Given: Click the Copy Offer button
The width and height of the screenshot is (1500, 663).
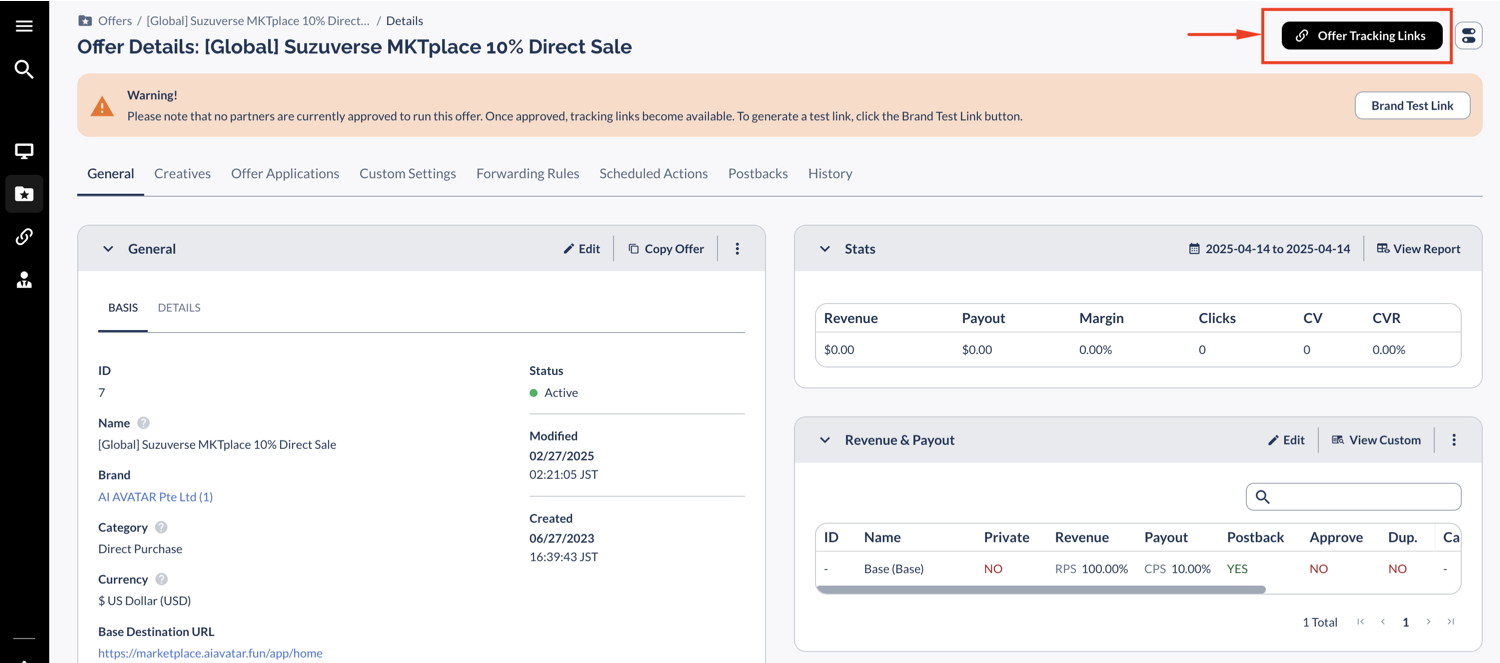Looking at the screenshot, I should click(x=666, y=249).
